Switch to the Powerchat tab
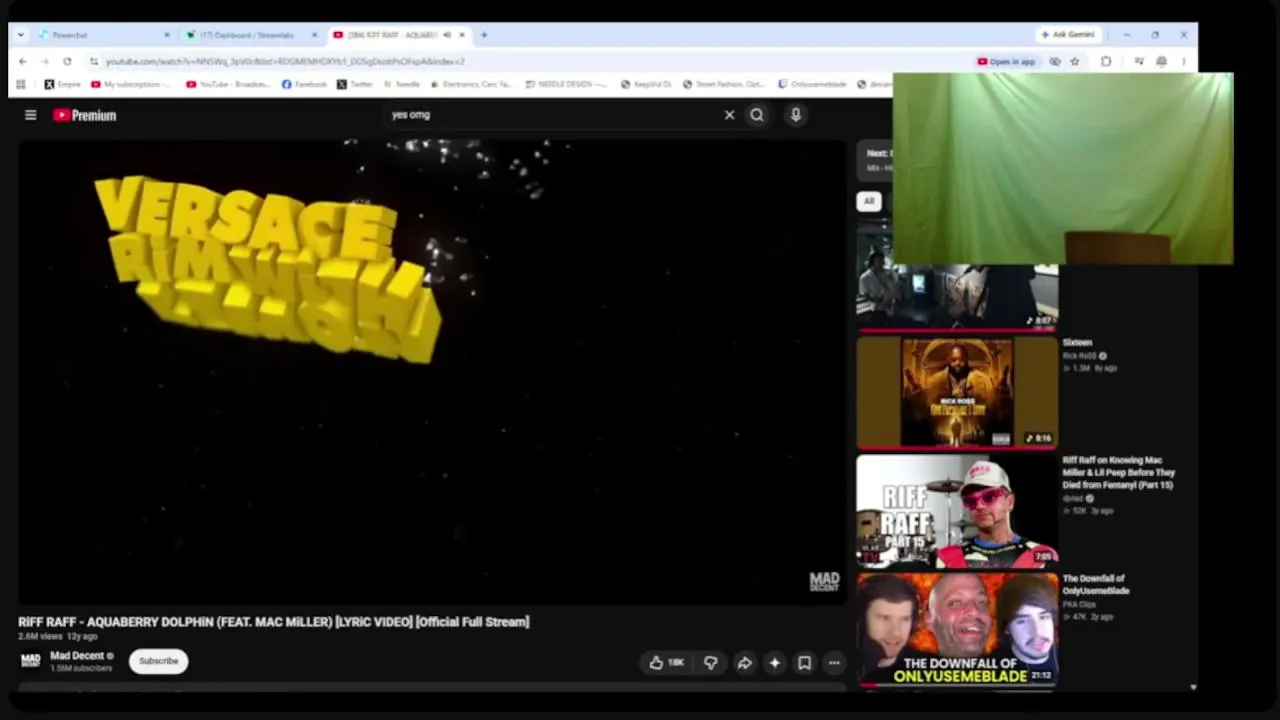Viewport: 1280px width, 720px height. [x=105, y=35]
